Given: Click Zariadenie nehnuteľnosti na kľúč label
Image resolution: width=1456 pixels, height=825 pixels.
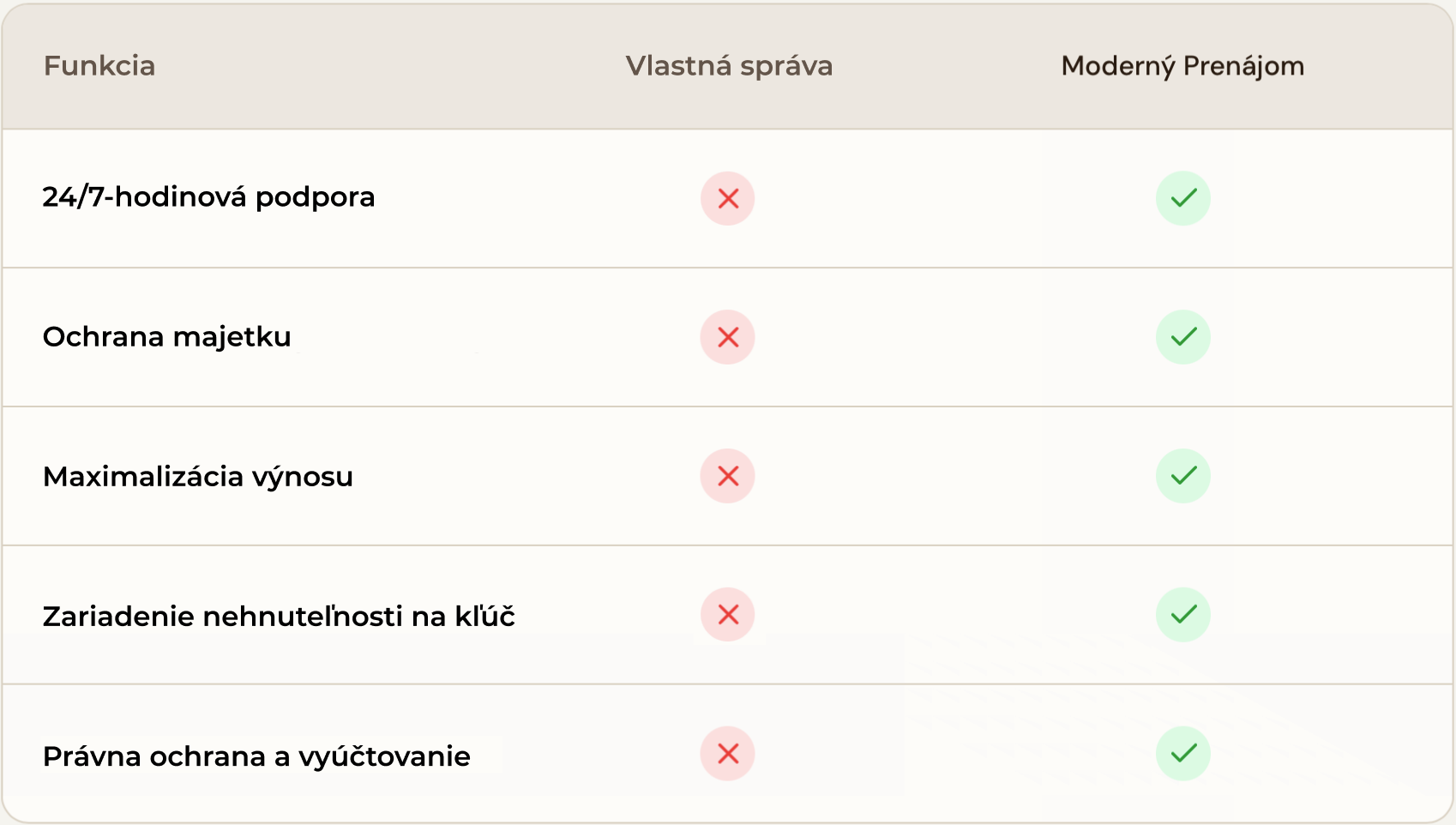Looking at the screenshot, I should tap(279, 617).
